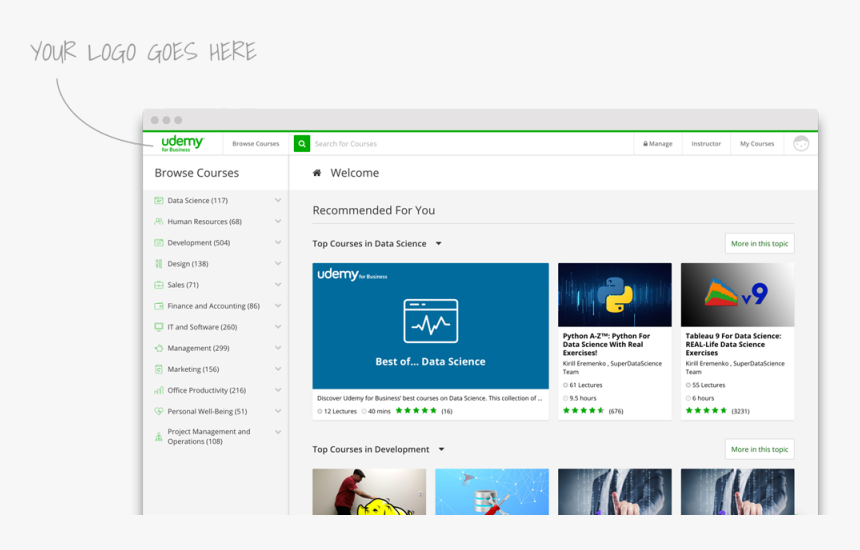Viewport: 860px width, 550px height.
Task: Click the Data Science category icon
Action: pyautogui.click(x=159, y=200)
